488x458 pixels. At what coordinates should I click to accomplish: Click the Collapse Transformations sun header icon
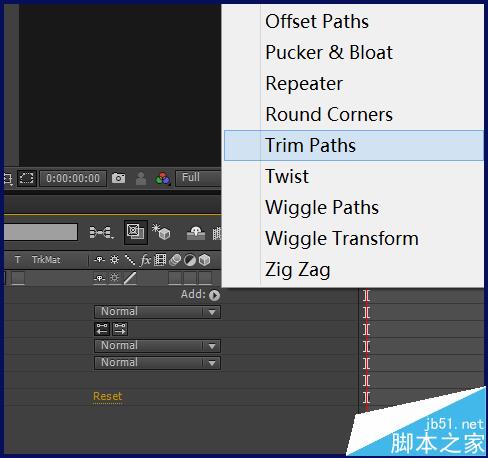pyautogui.click(x=114, y=260)
